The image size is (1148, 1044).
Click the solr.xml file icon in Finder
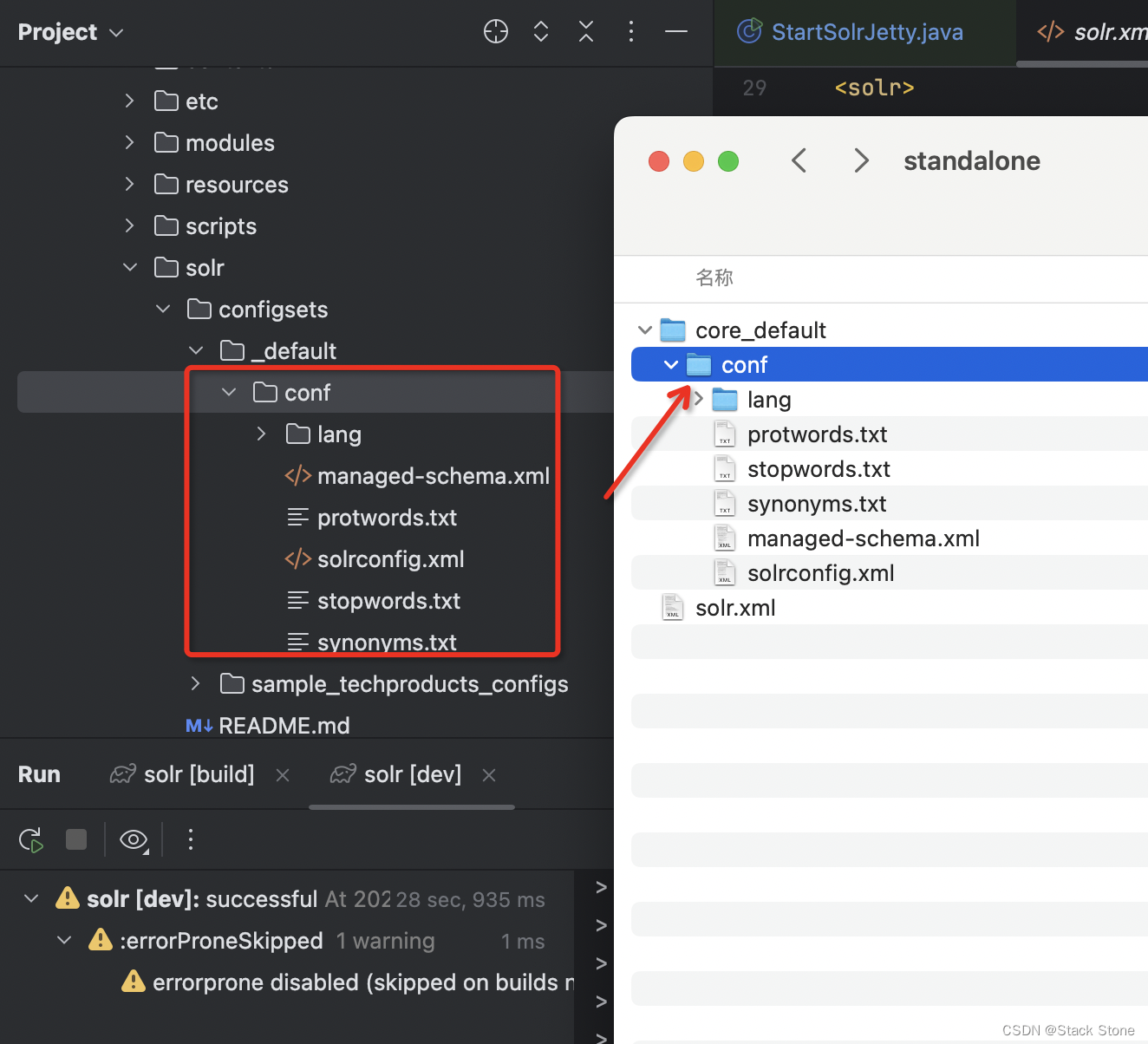coord(673,607)
